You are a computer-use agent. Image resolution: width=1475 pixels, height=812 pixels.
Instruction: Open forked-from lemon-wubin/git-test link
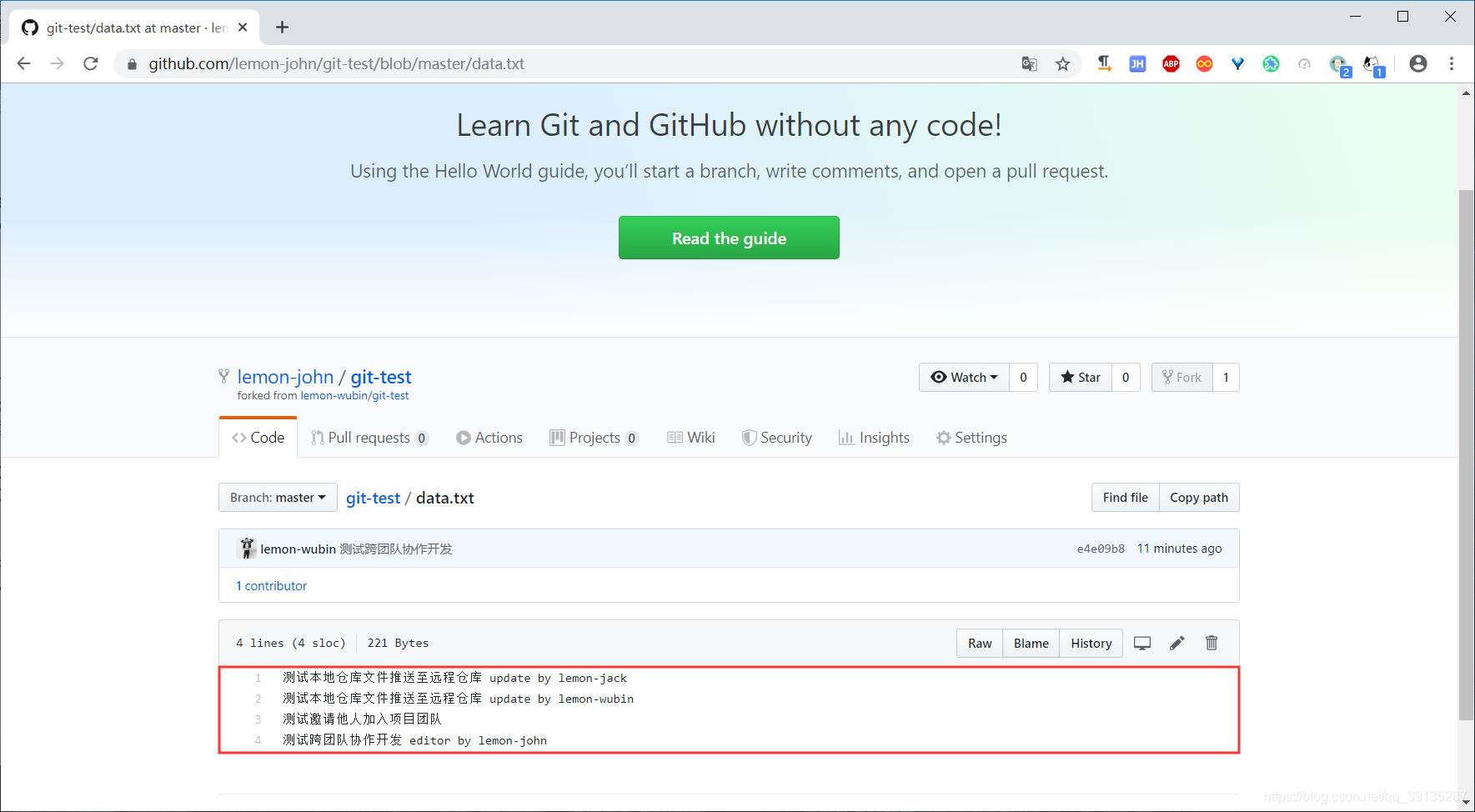[354, 396]
